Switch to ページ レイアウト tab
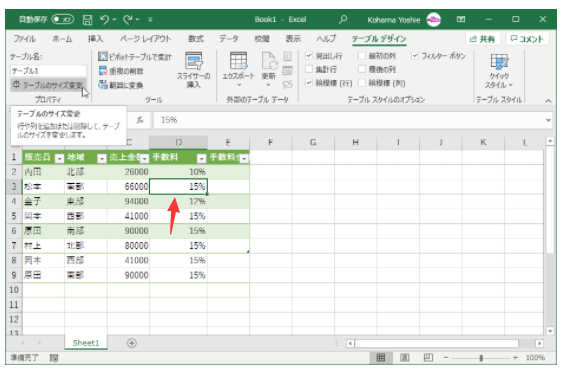The image size is (562, 369). click(145, 39)
